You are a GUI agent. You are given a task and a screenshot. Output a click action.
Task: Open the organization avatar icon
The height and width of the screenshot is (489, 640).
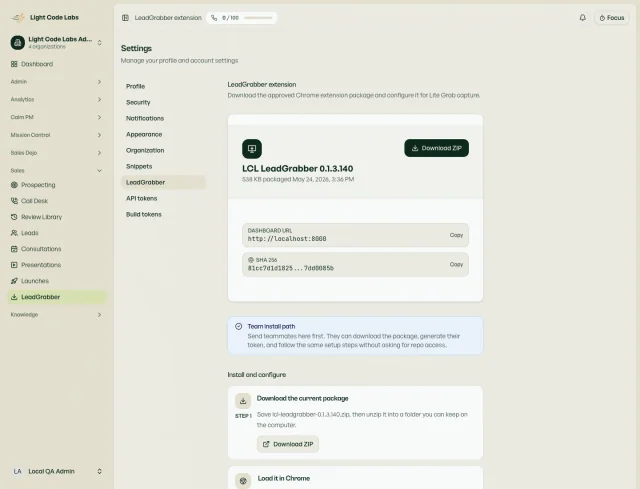18,42
